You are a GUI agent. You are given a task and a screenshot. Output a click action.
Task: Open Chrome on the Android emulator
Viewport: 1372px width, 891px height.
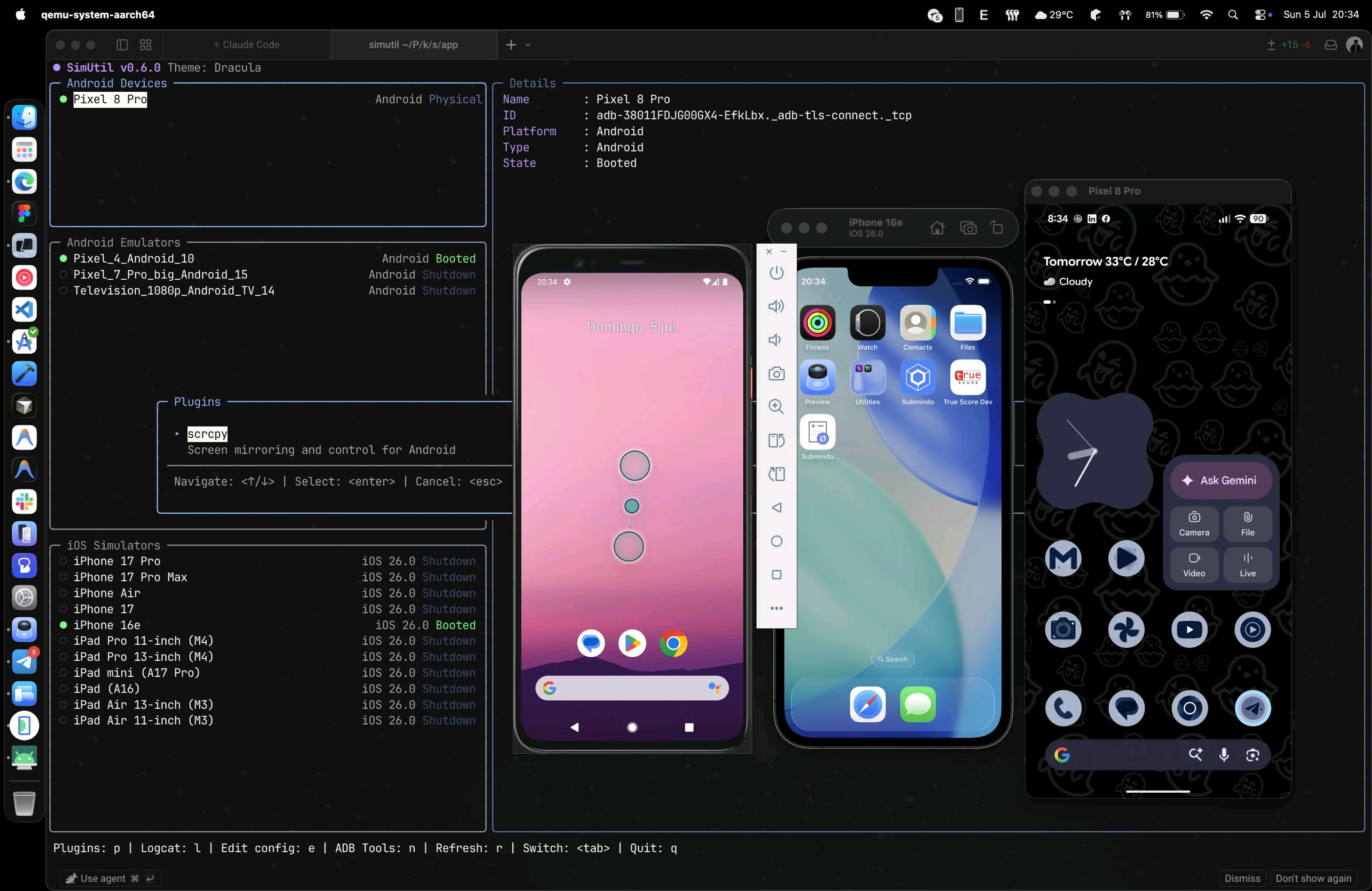click(673, 643)
